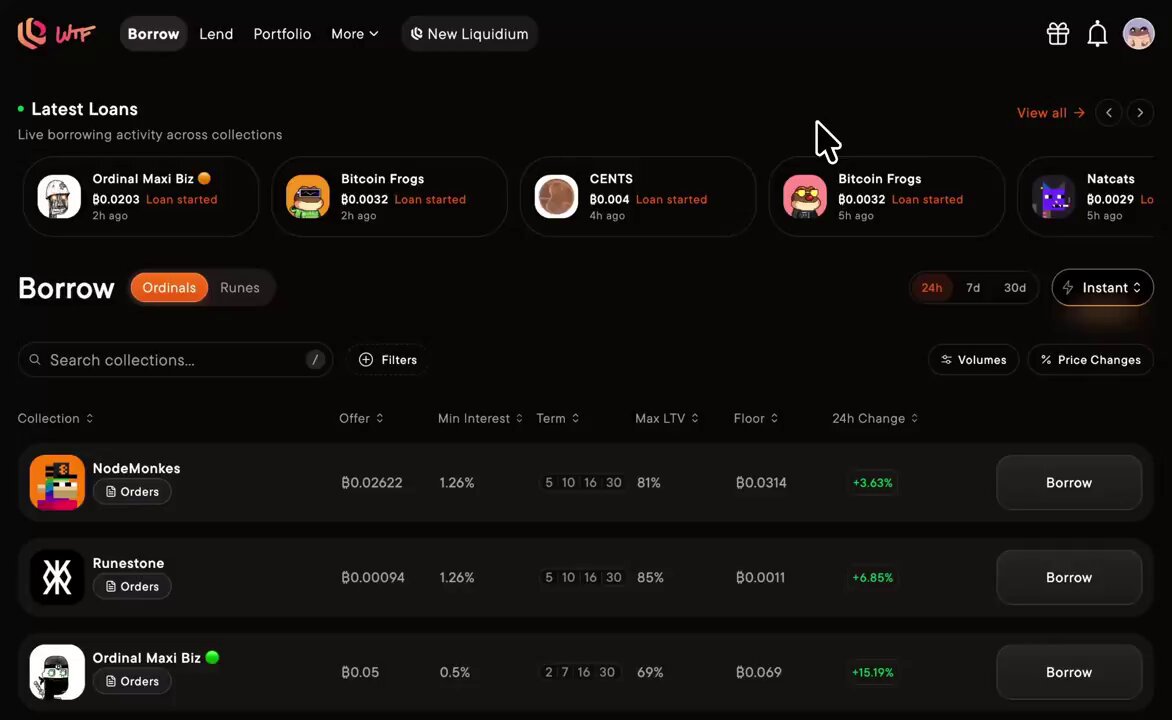Toggle the Price Changes view

(x=1091, y=360)
